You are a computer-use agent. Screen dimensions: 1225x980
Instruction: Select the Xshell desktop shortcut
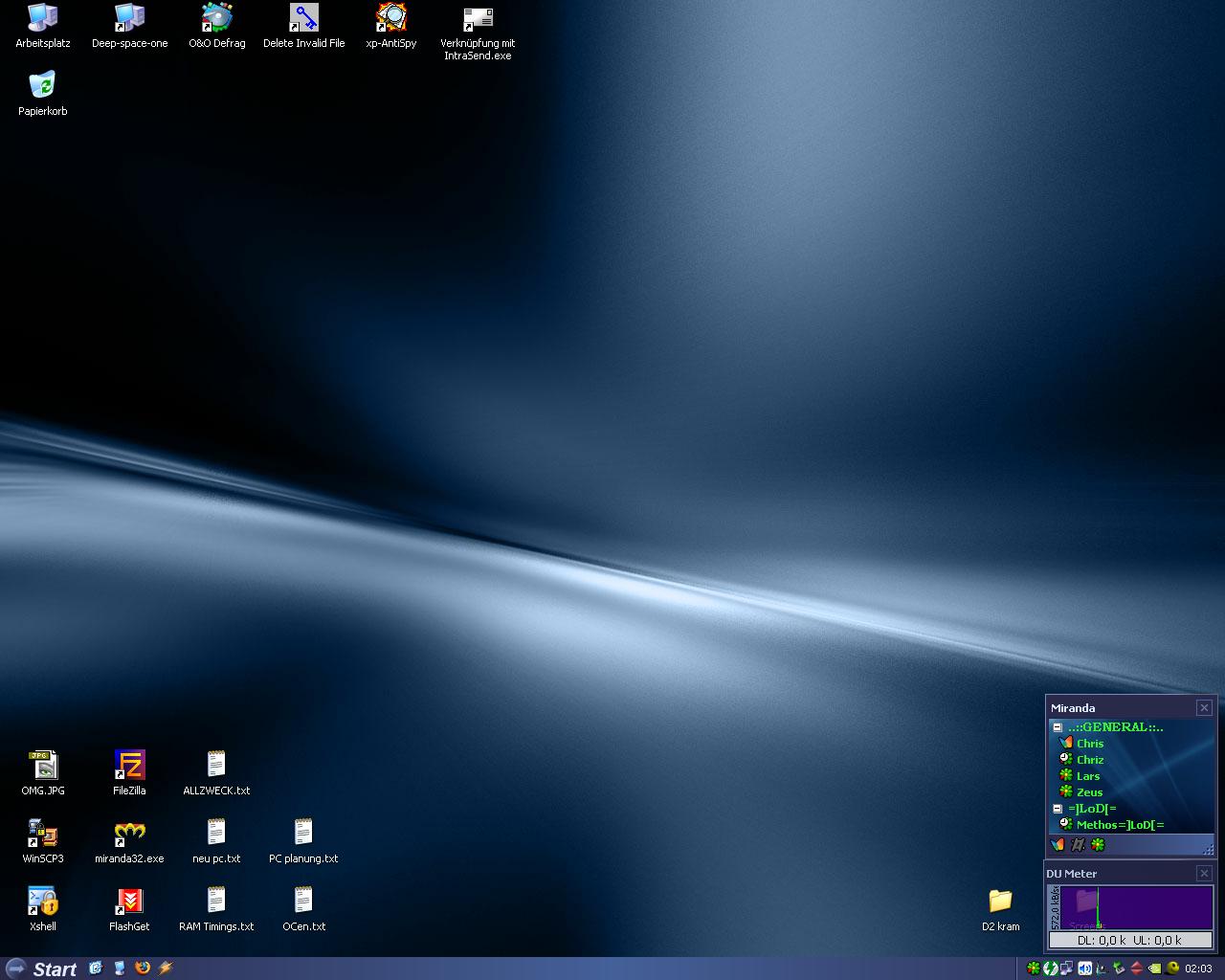pos(43,902)
